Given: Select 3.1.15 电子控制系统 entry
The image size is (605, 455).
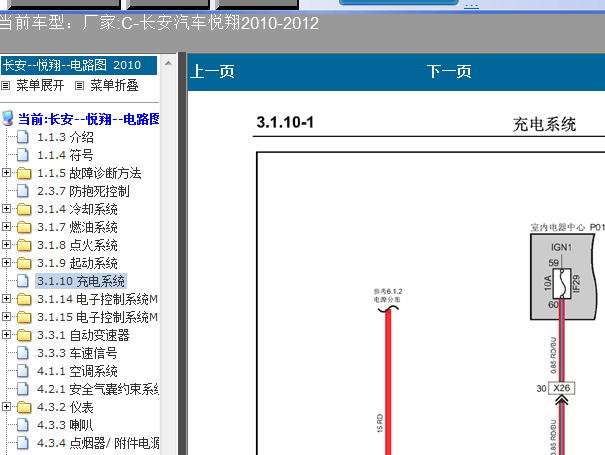Looking at the screenshot, I should (98, 317).
